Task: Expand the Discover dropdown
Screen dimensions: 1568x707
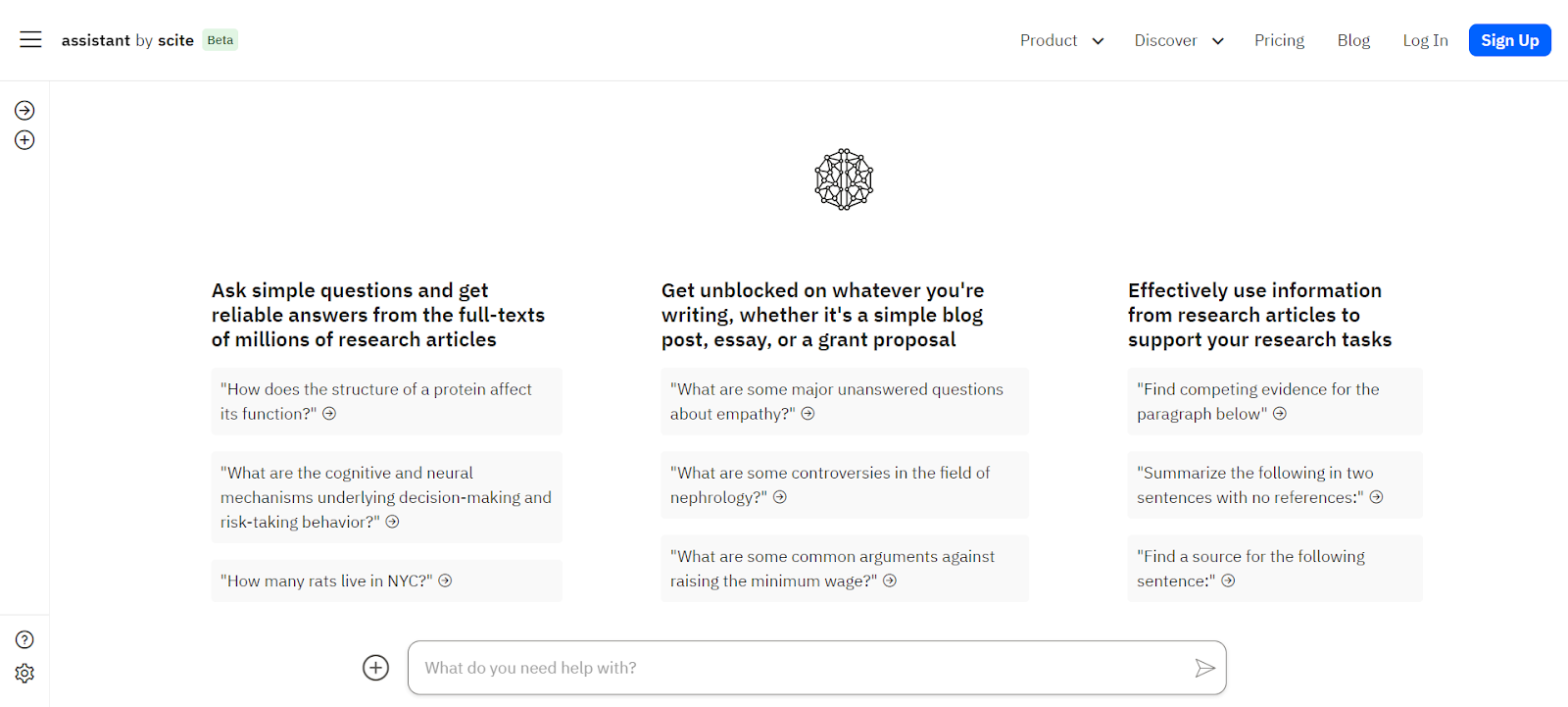Action: (1179, 40)
